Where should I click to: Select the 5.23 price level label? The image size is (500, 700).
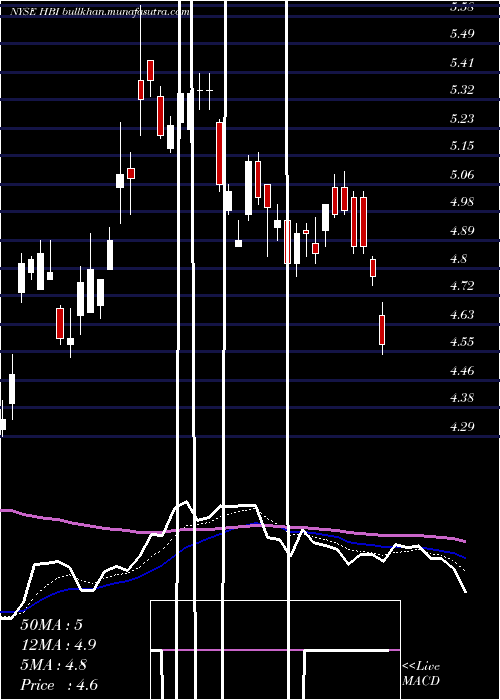(x=462, y=119)
